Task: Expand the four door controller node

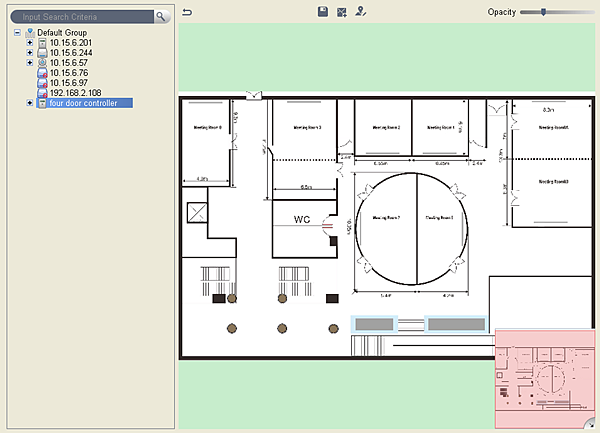Action: coord(30,102)
